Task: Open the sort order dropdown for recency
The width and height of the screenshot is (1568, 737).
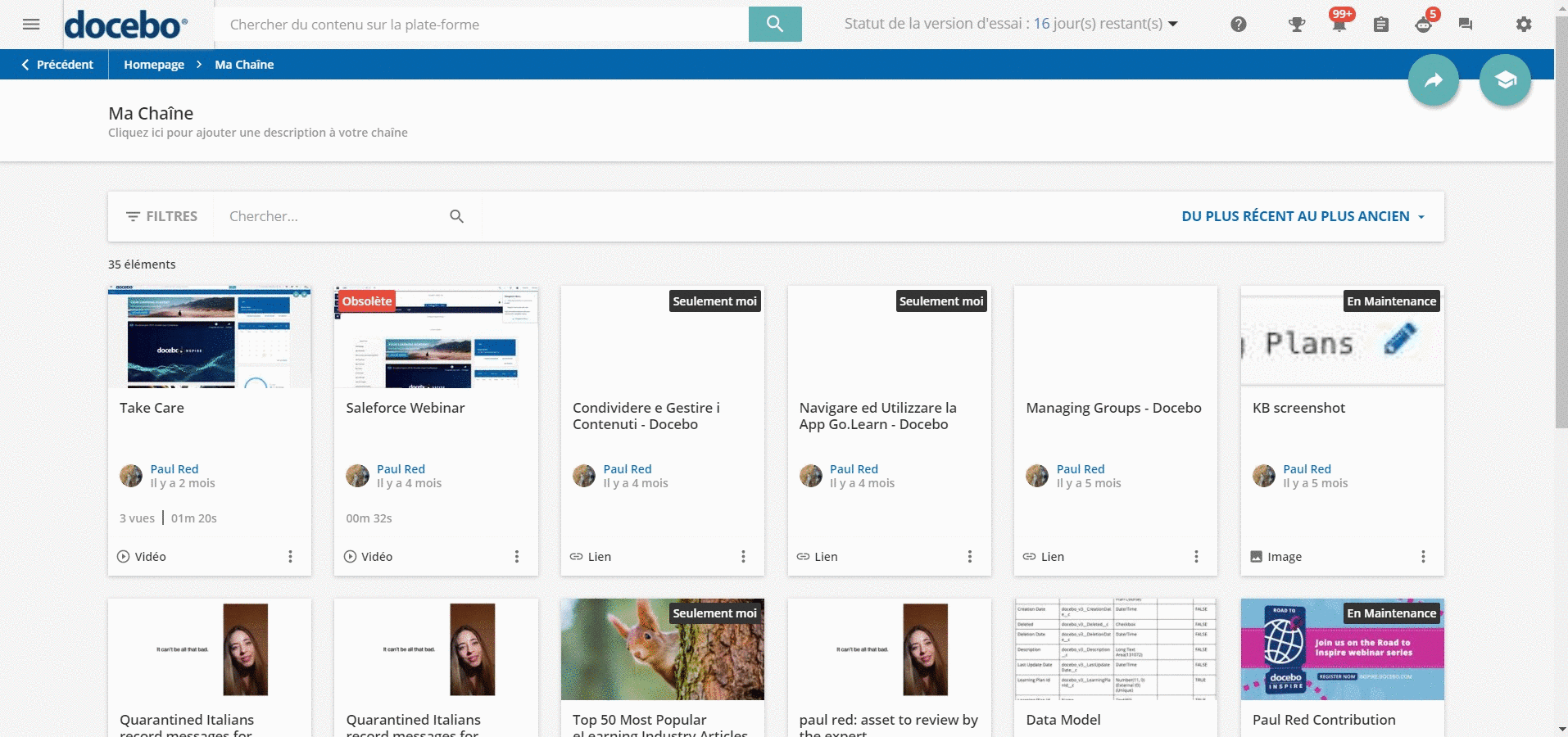Action: [x=1303, y=216]
